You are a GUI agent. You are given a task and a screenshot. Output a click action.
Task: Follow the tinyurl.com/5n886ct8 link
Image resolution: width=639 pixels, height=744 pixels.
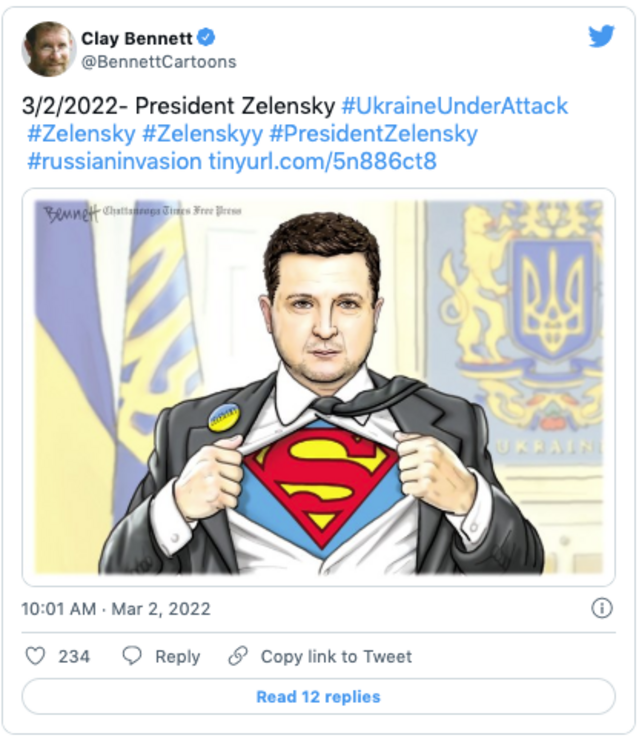coord(322,161)
